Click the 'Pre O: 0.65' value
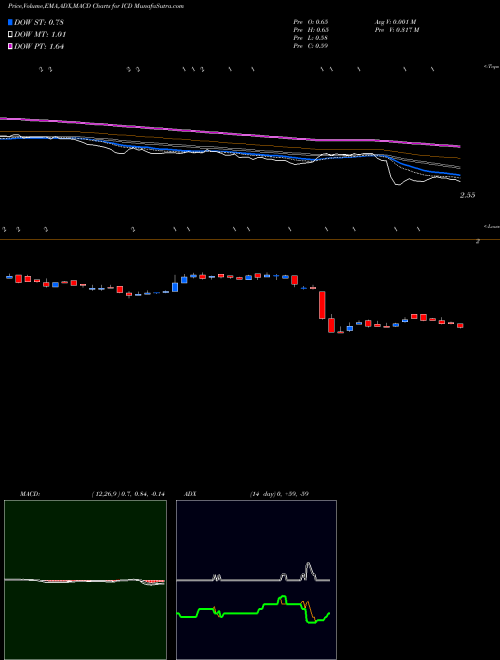500x660 pixels. [x=311, y=22]
